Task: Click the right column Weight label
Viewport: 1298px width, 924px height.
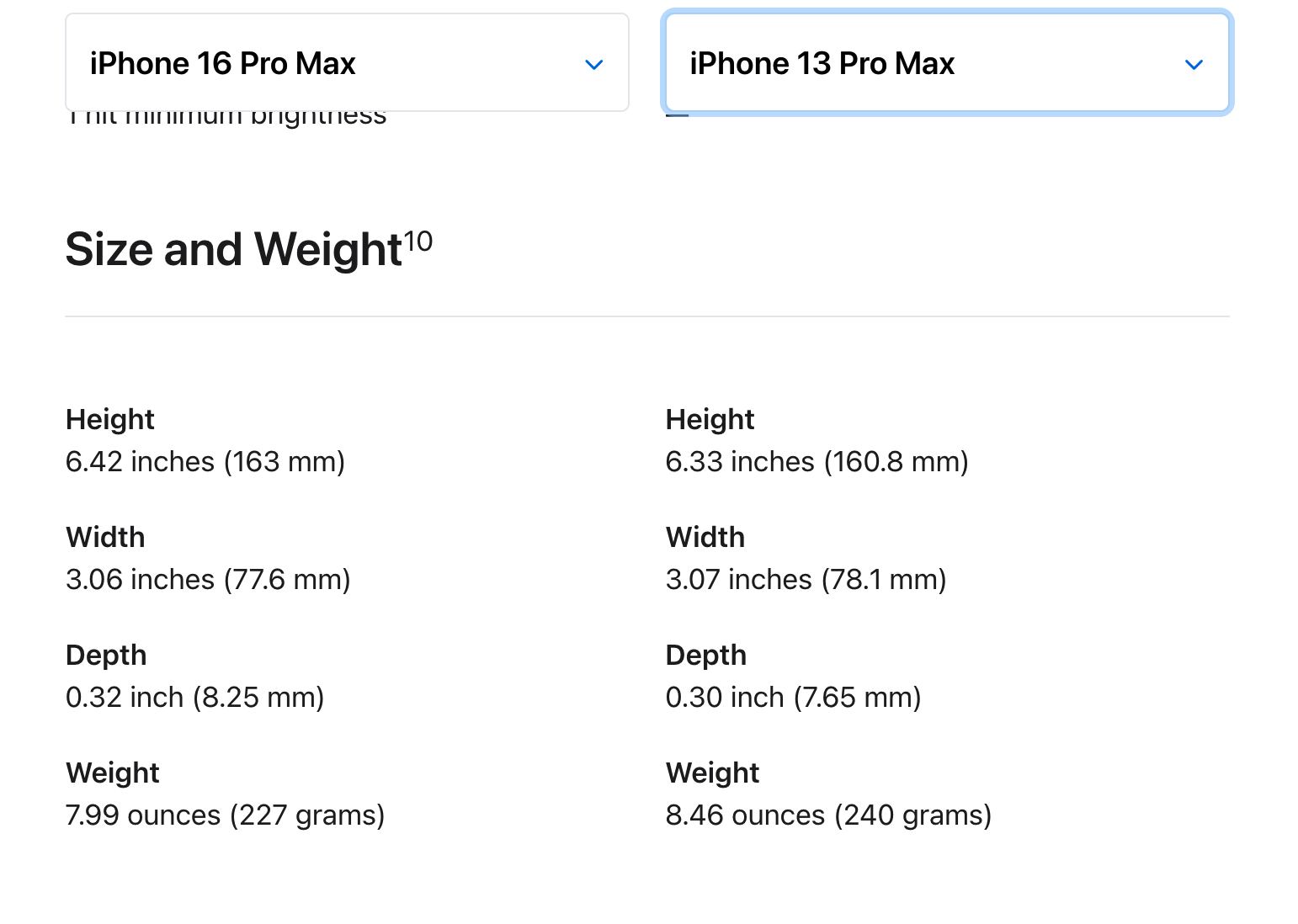Action: [x=713, y=773]
